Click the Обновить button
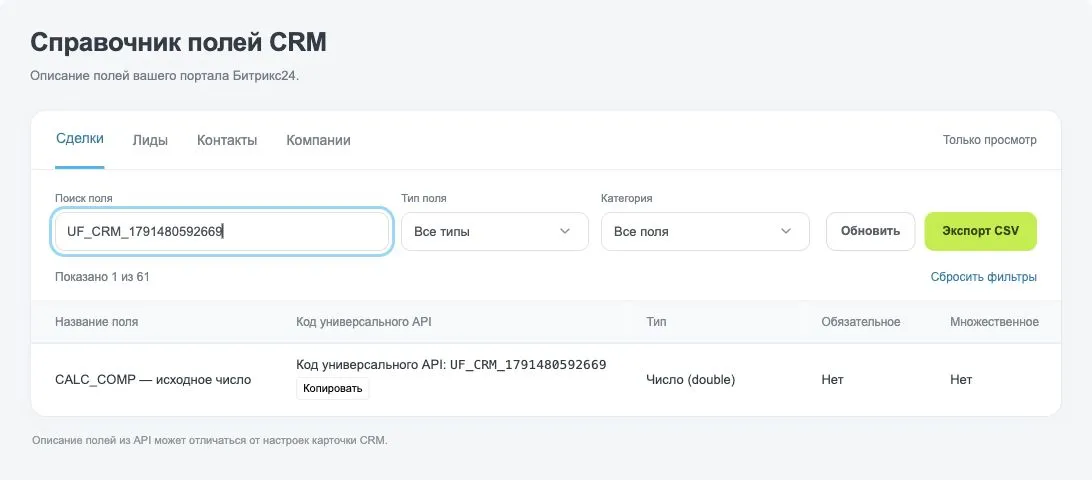Viewport: 1092px width, 480px height. pos(870,231)
